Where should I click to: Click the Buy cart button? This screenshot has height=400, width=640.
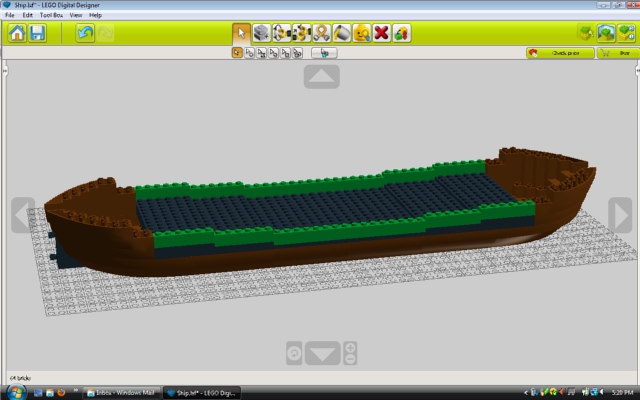tap(618, 53)
